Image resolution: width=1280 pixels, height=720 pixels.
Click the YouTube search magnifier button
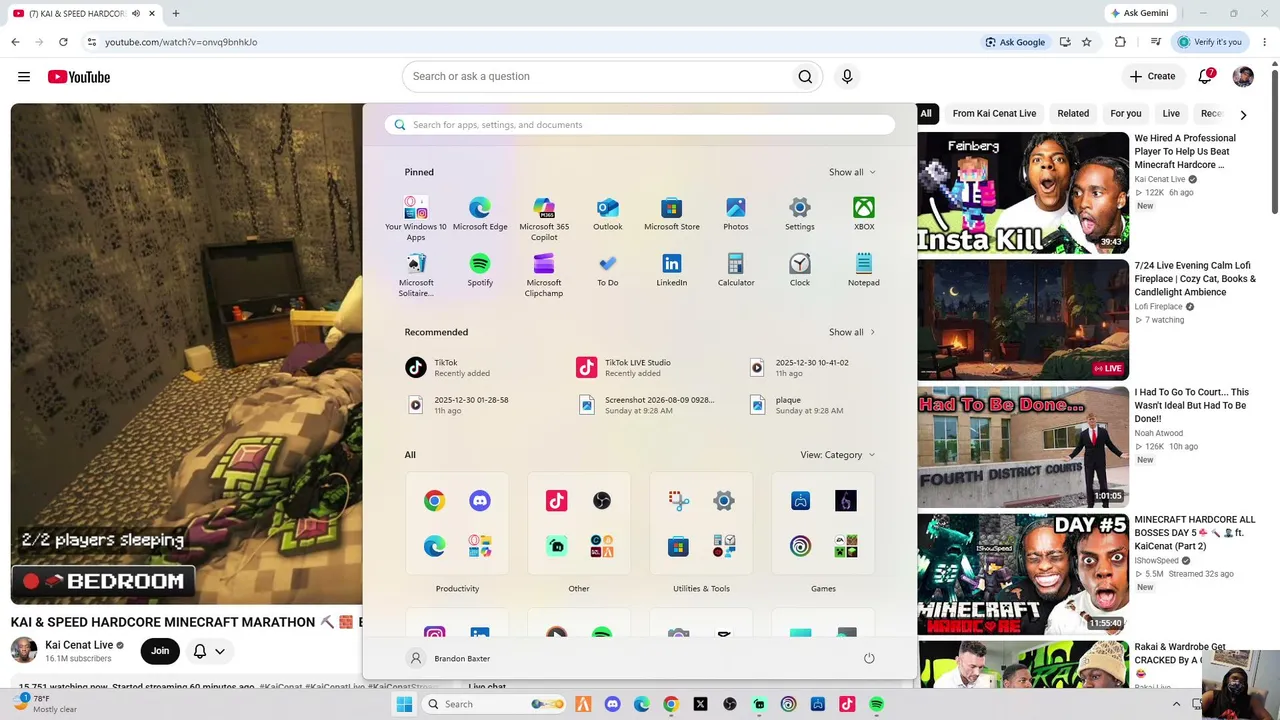point(805,77)
